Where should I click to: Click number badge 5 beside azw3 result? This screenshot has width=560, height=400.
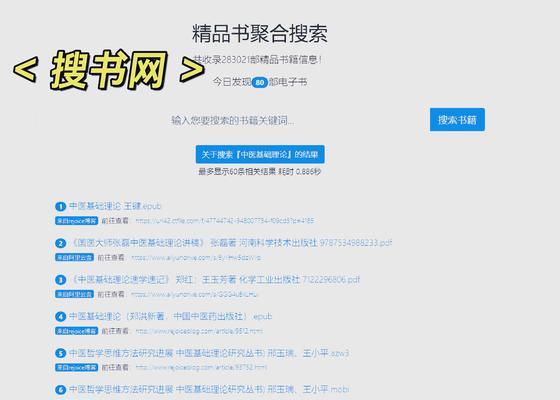click(60, 354)
